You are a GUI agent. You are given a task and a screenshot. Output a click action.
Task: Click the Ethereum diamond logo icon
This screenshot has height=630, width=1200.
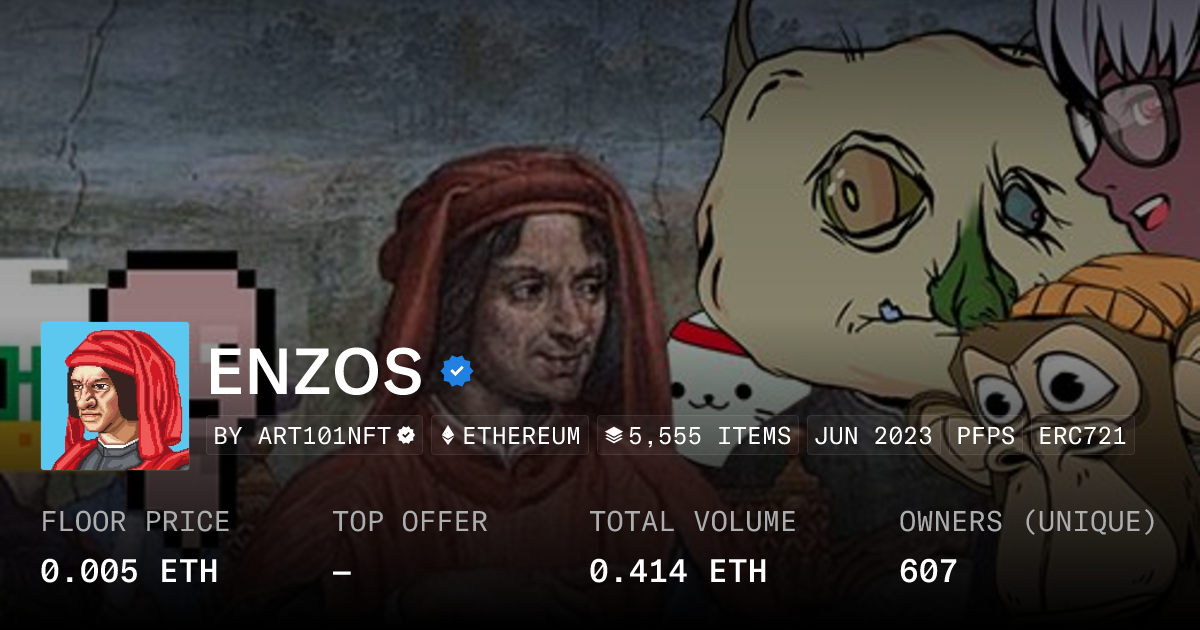tap(448, 436)
